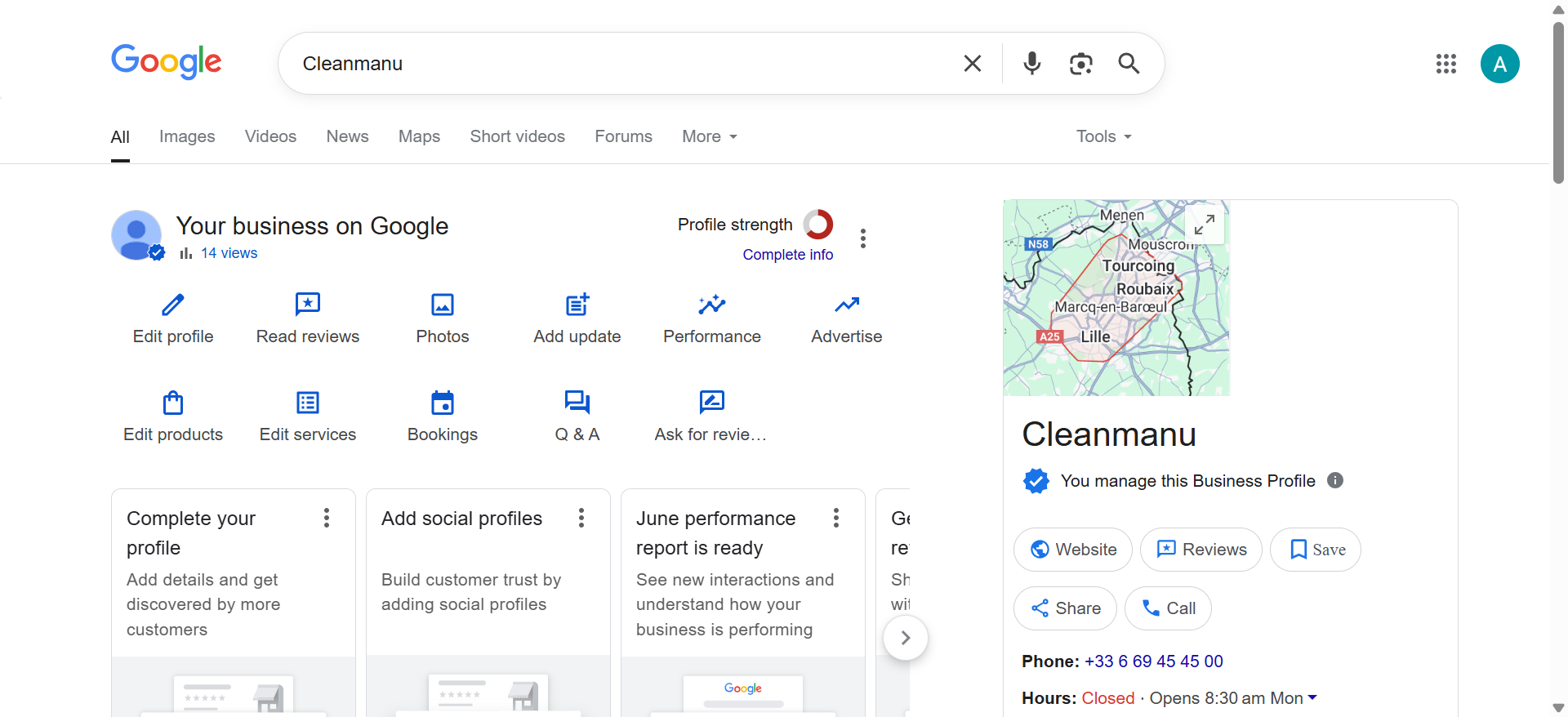Expand business hours next to Opens 8:30 am Mon

coord(1312,697)
